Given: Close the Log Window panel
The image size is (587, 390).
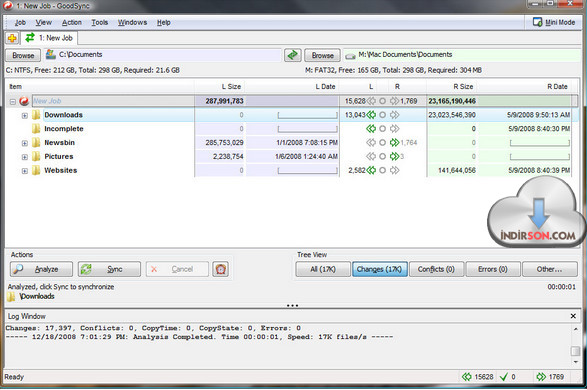Looking at the screenshot, I should (573, 316).
